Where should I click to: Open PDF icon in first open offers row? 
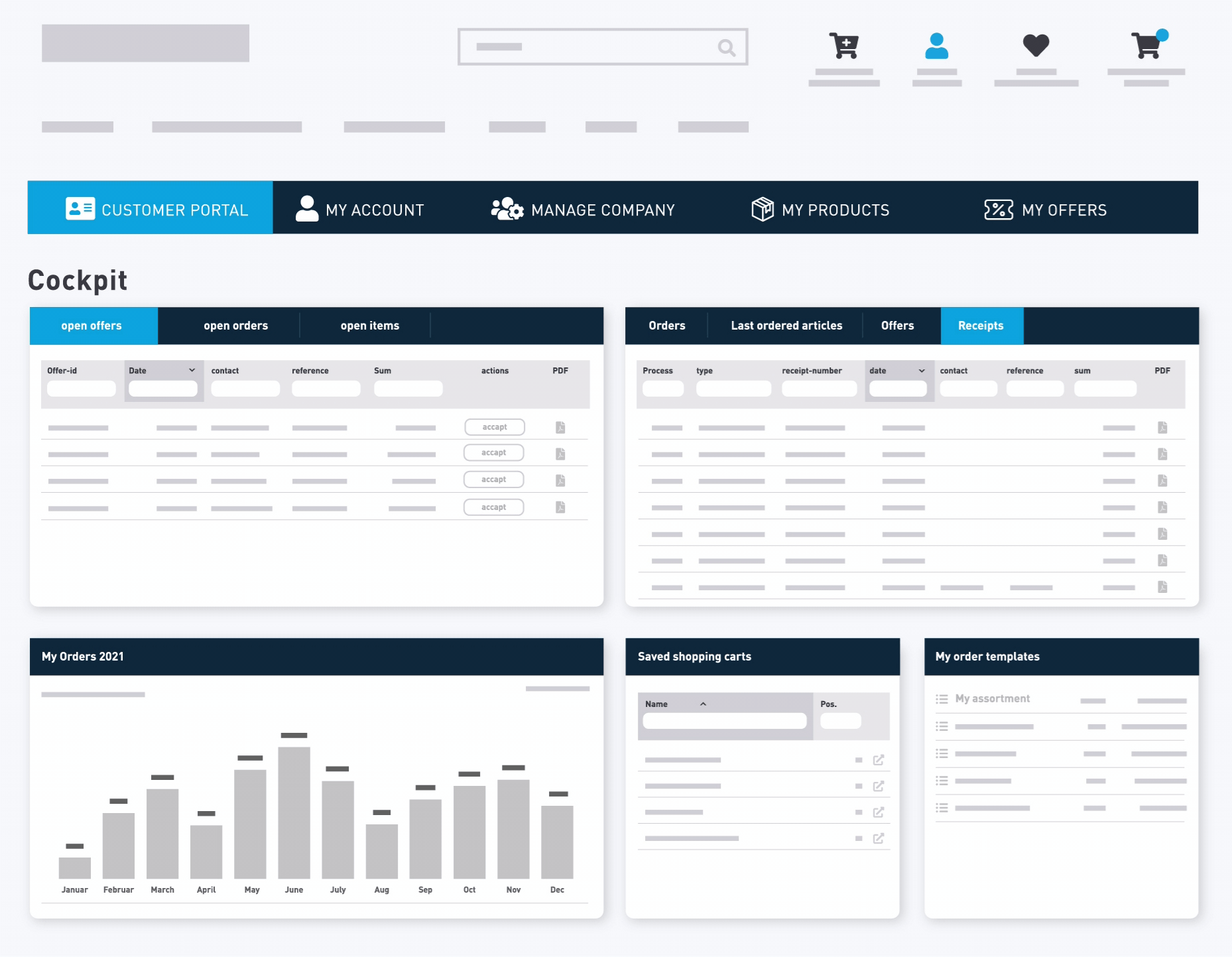[560, 428]
